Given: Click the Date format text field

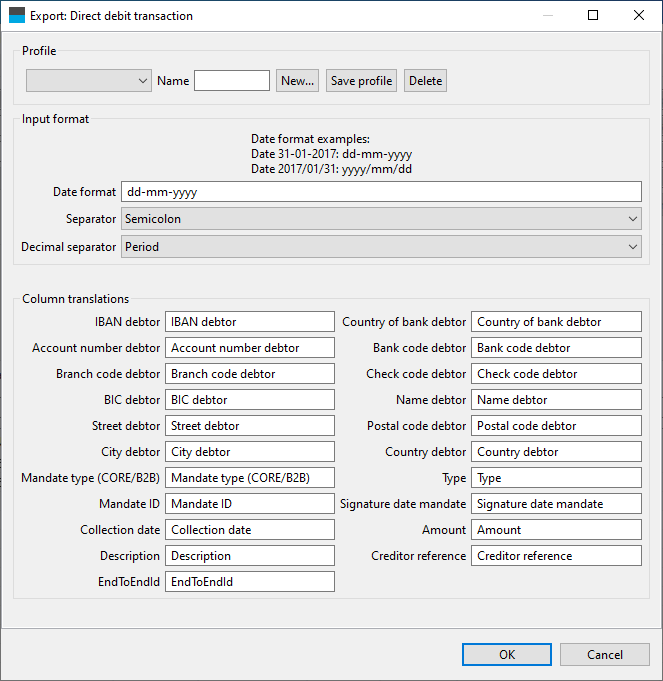Looking at the screenshot, I should point(381,192).
